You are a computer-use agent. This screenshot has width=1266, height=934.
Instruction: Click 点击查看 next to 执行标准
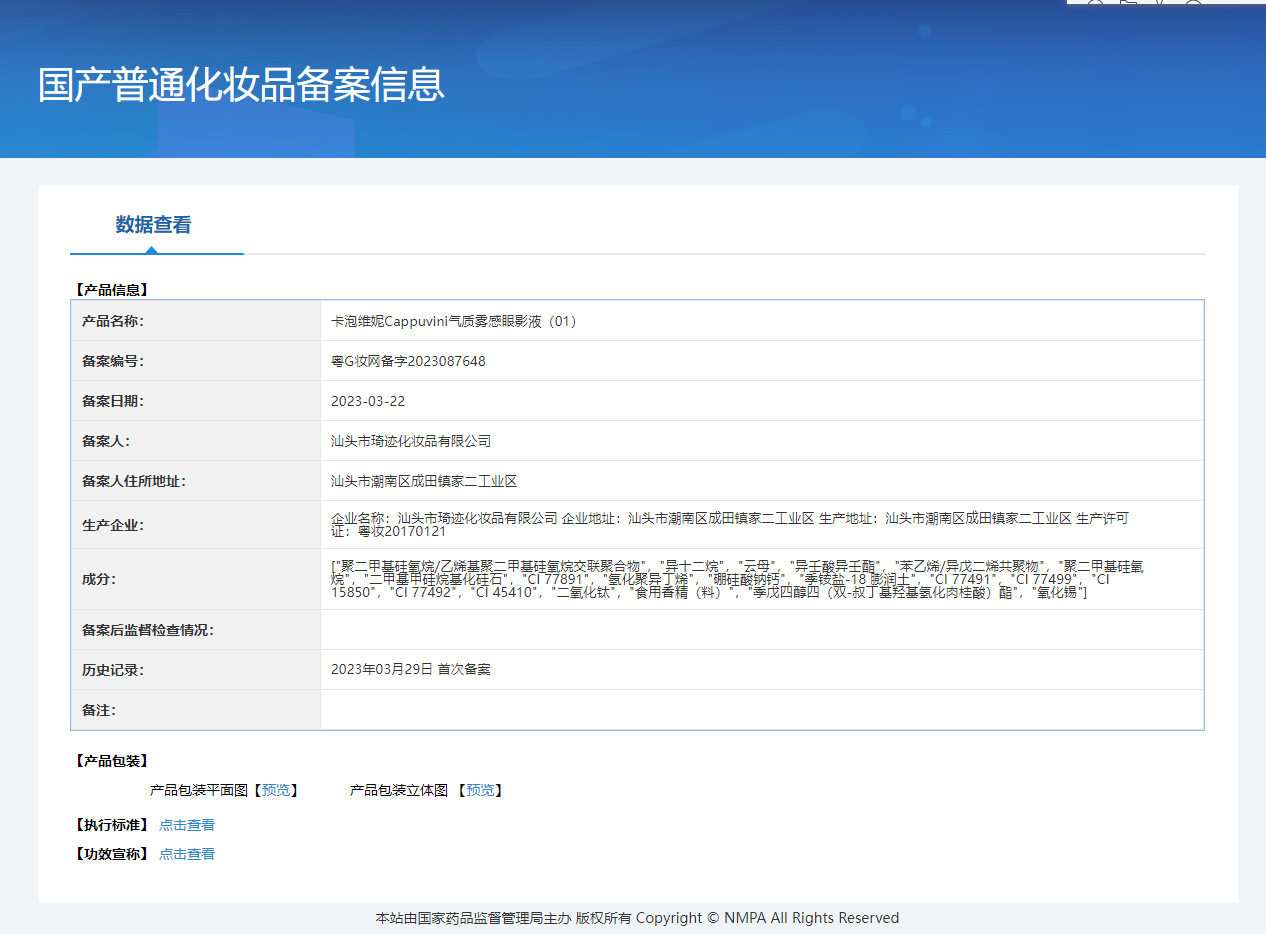187,825
